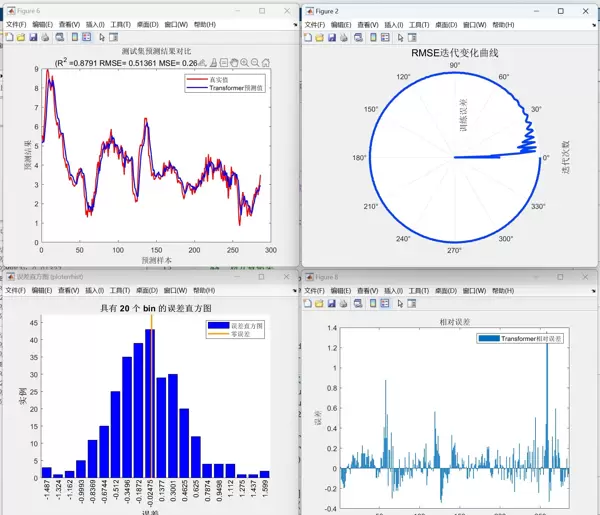This screenshot has width=600, height=515.
Task: Click the RMSE迭代变化曲线 polar plot title
Action: [x=454, y=53]
